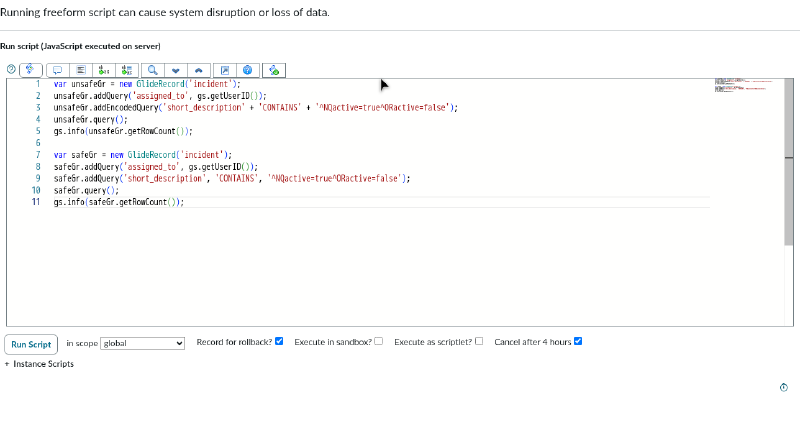The image size is (800, 442).
Task: Click the var safeGr declaration line
Action: tap(143, 155)
